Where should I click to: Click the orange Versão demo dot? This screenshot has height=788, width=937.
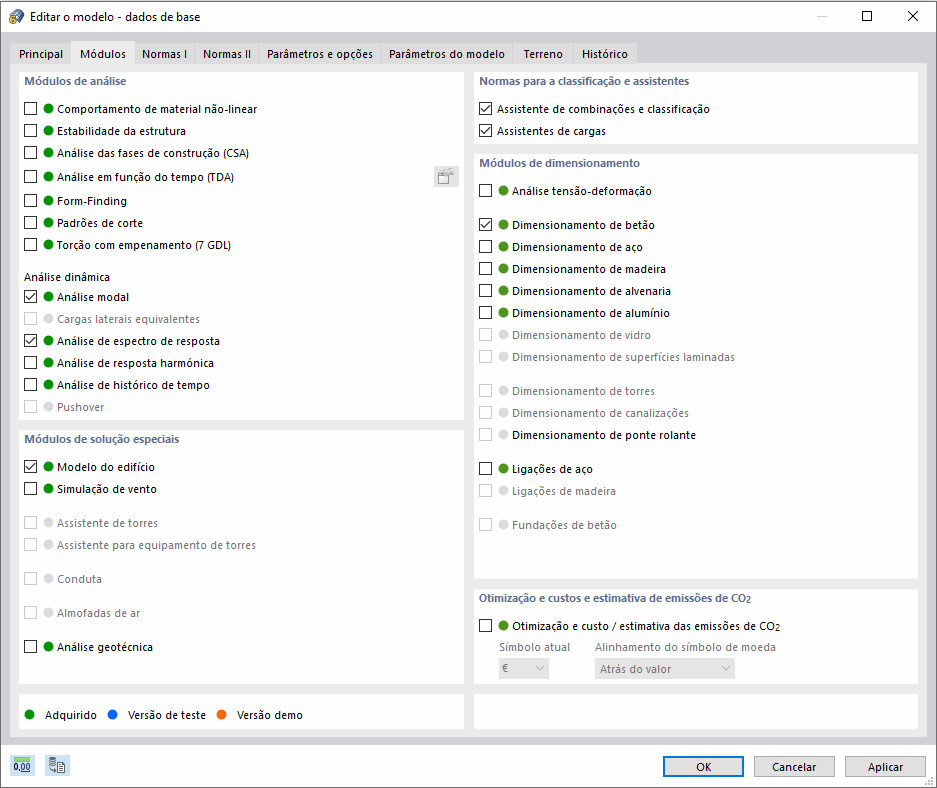point(220,714)
